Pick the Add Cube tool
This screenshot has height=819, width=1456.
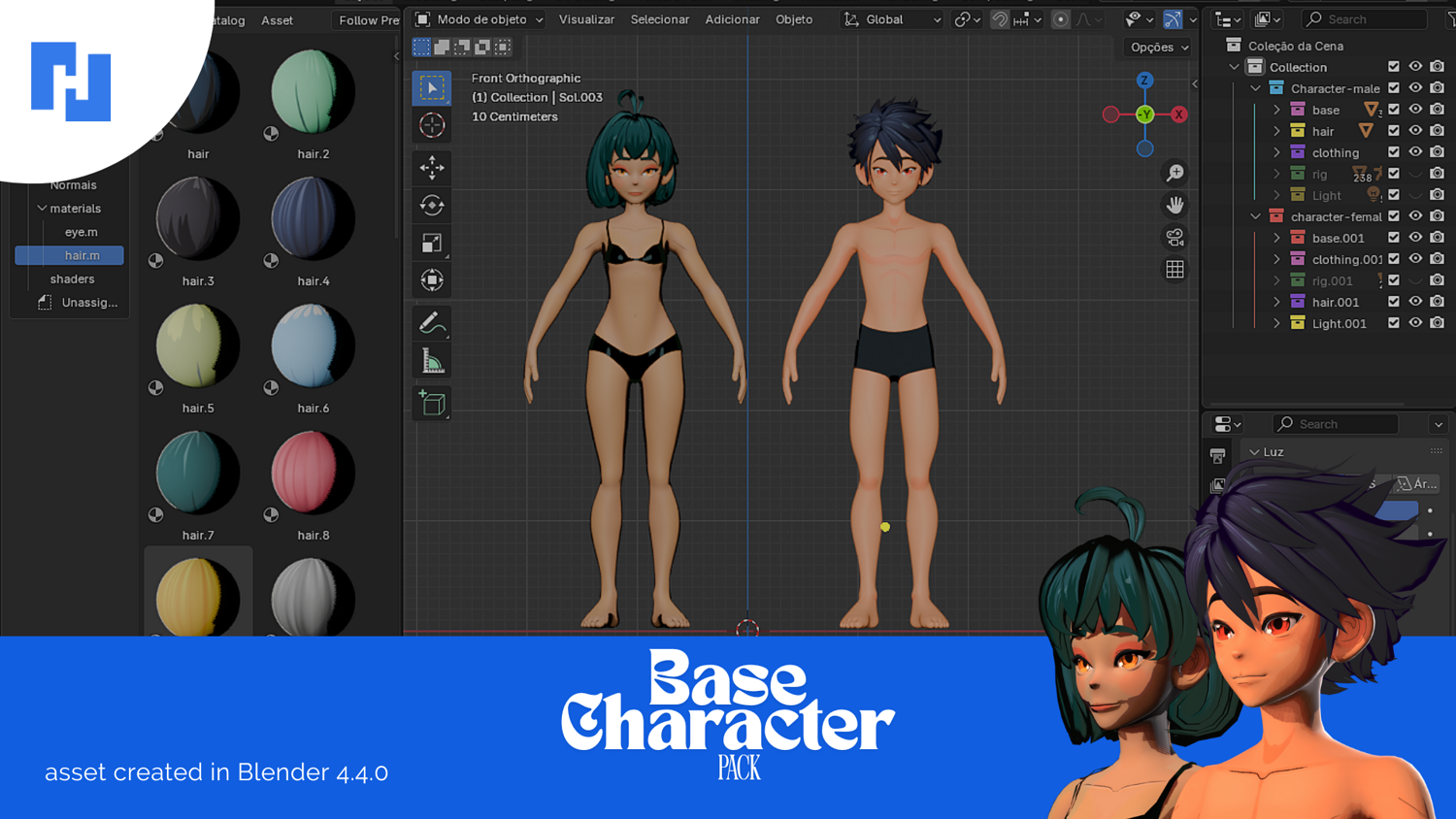pyautogui.click(x=432, y=403)
